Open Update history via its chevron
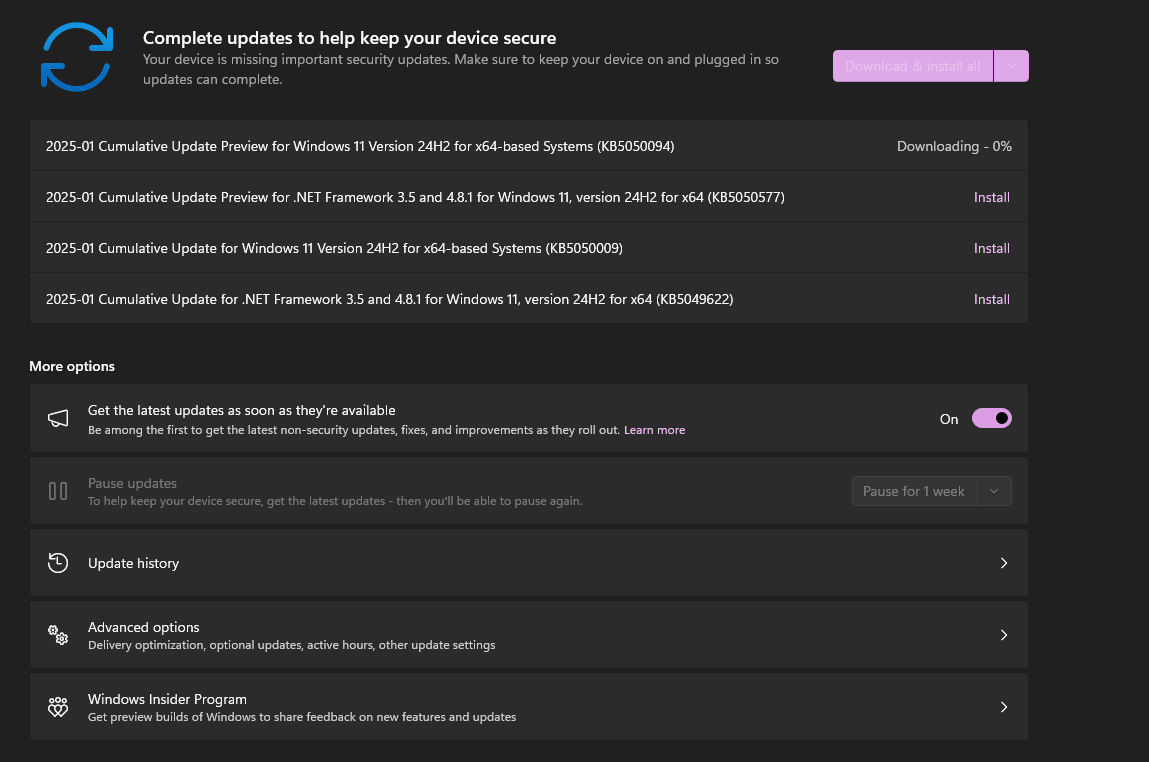The width and height of the screenshot is (1149, 762). click(x=1004, y=563)
